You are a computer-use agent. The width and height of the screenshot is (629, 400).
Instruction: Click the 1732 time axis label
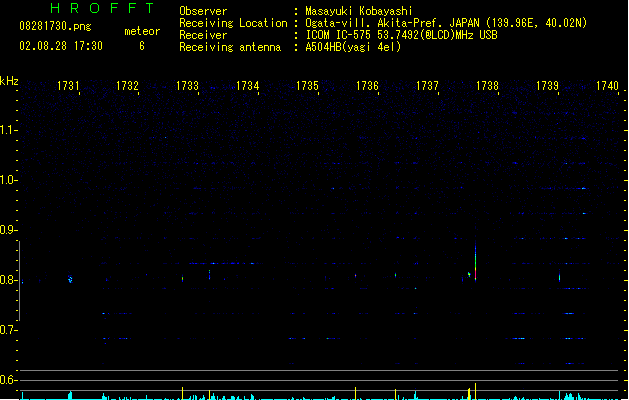pyautogui.click(x=127, y=86)
